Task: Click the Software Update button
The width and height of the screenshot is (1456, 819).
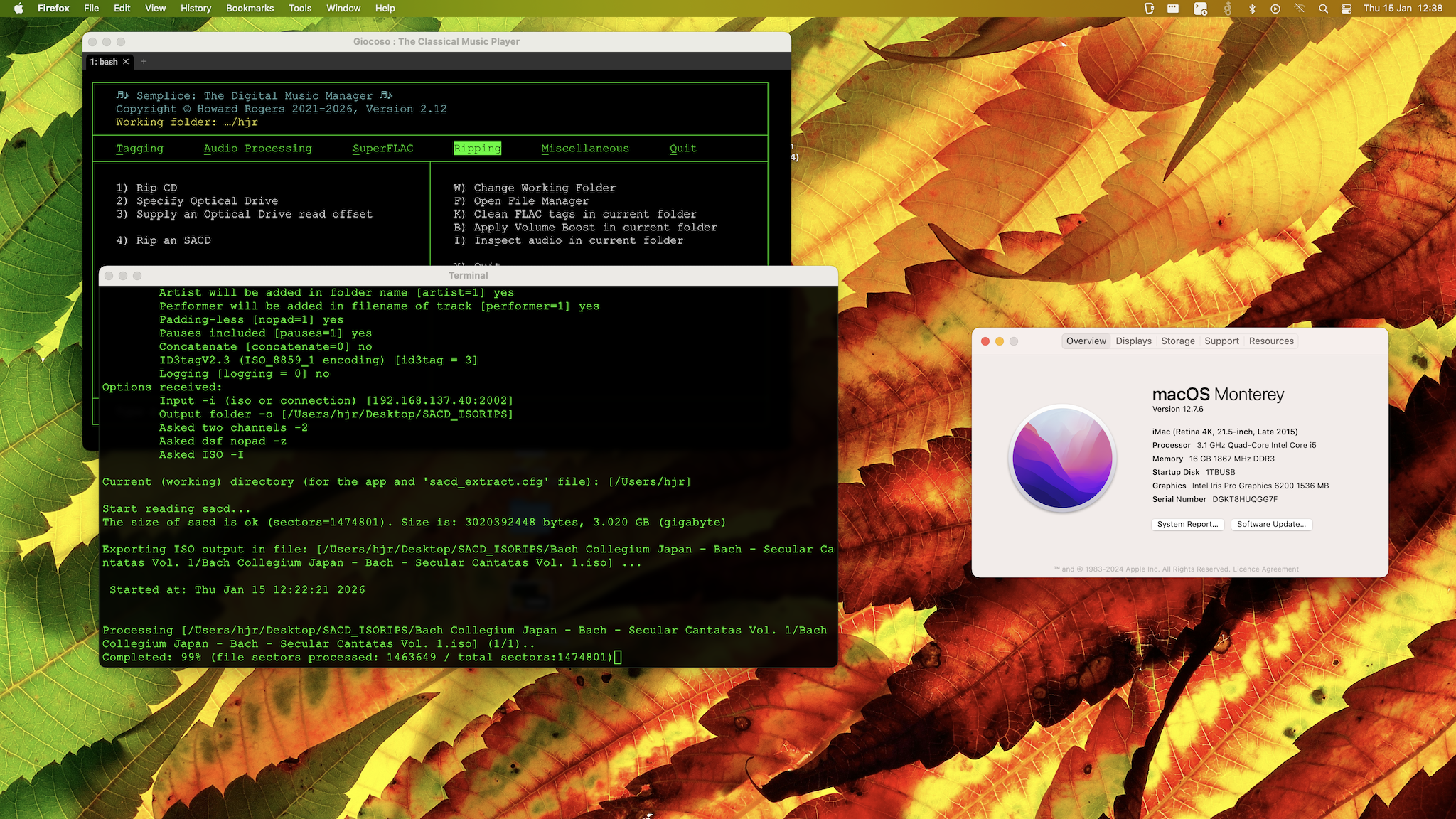Action: (x=1271, y=524)
